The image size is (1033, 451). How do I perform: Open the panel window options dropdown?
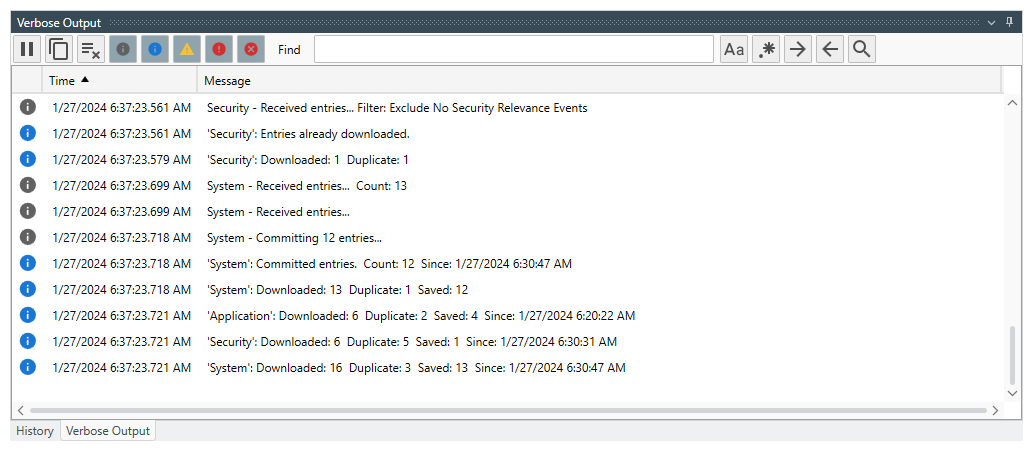point(991,21)
